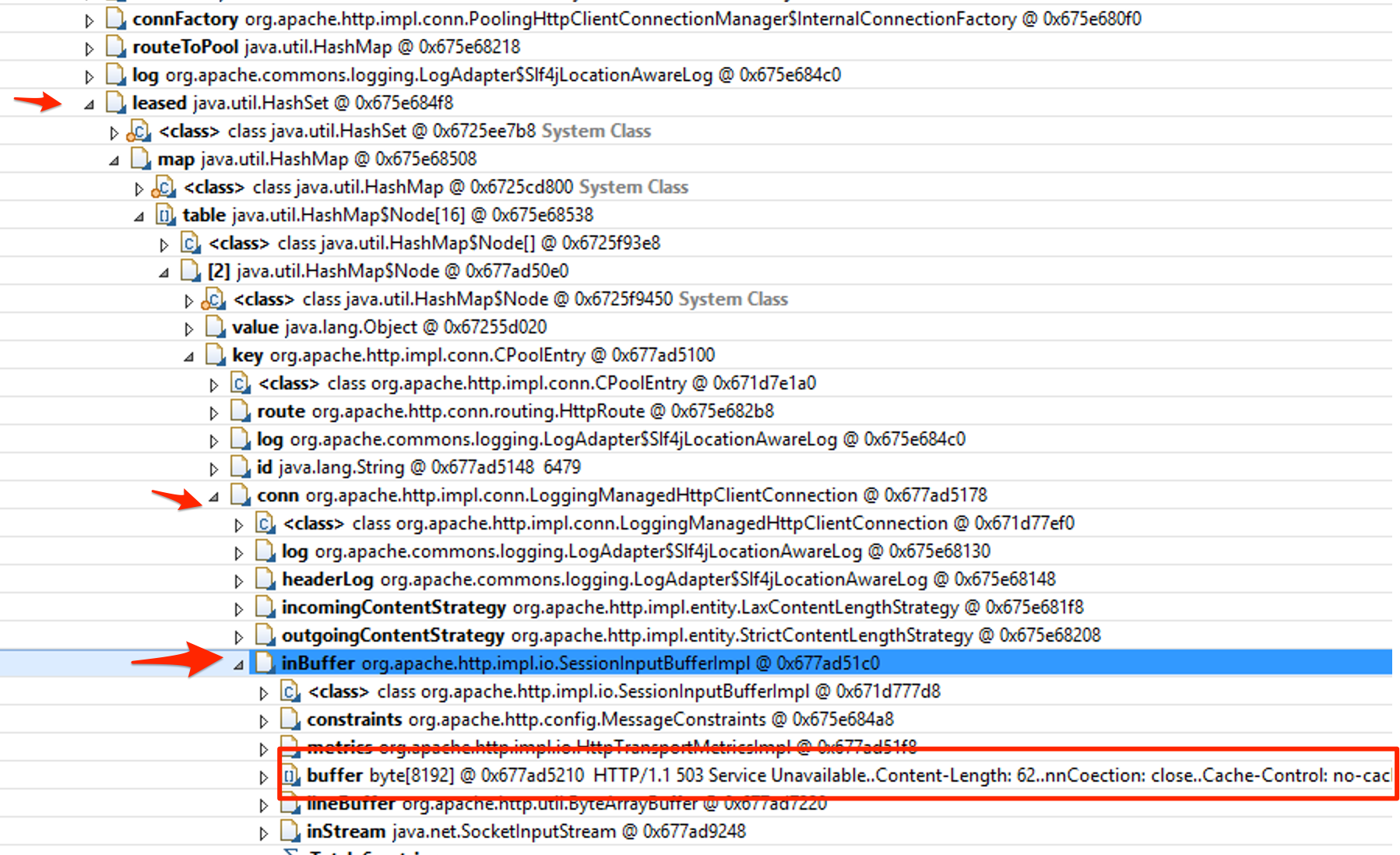This screenshot has width=1400, height=855.
Task: Click the object icon for metrics HttpTransportMetricsImpl
Action: pyautogui.click(x=289, y=748)
